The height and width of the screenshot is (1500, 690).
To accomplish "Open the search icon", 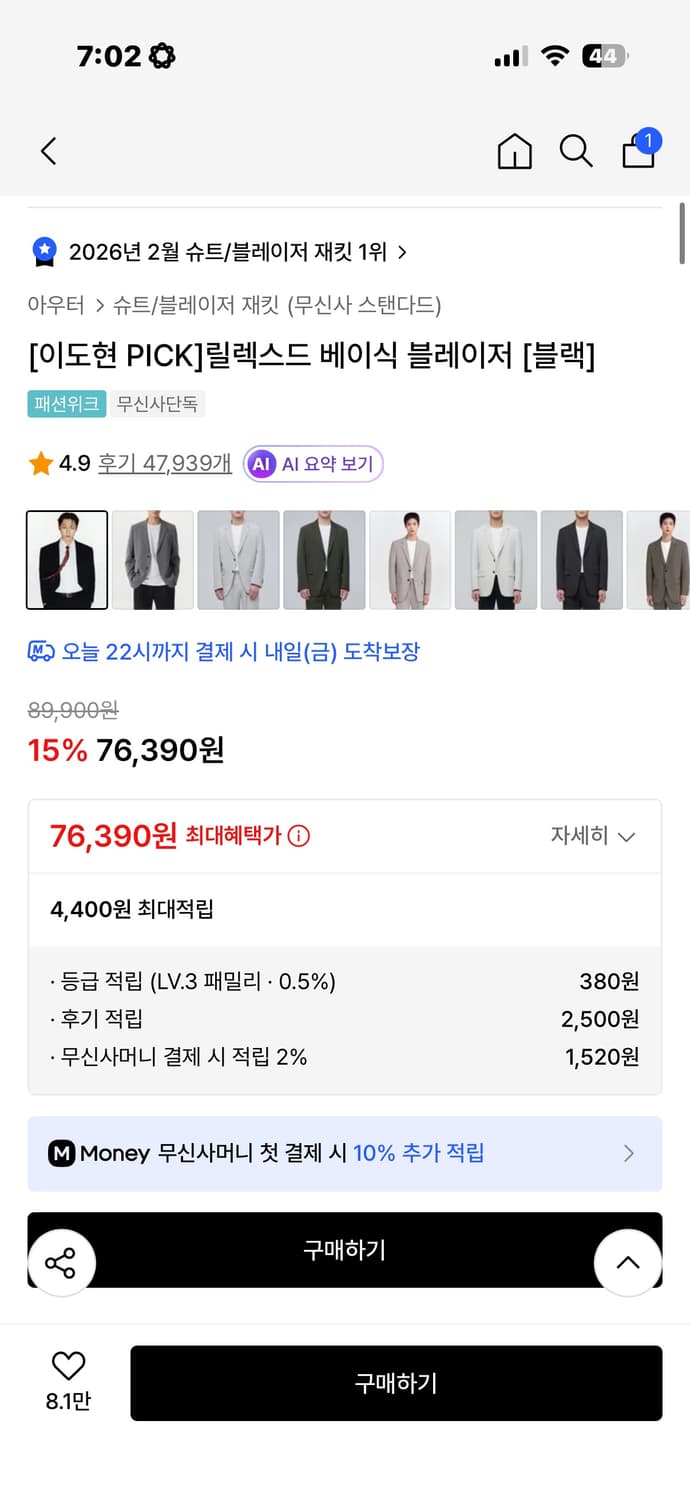I will coord(576,151).
